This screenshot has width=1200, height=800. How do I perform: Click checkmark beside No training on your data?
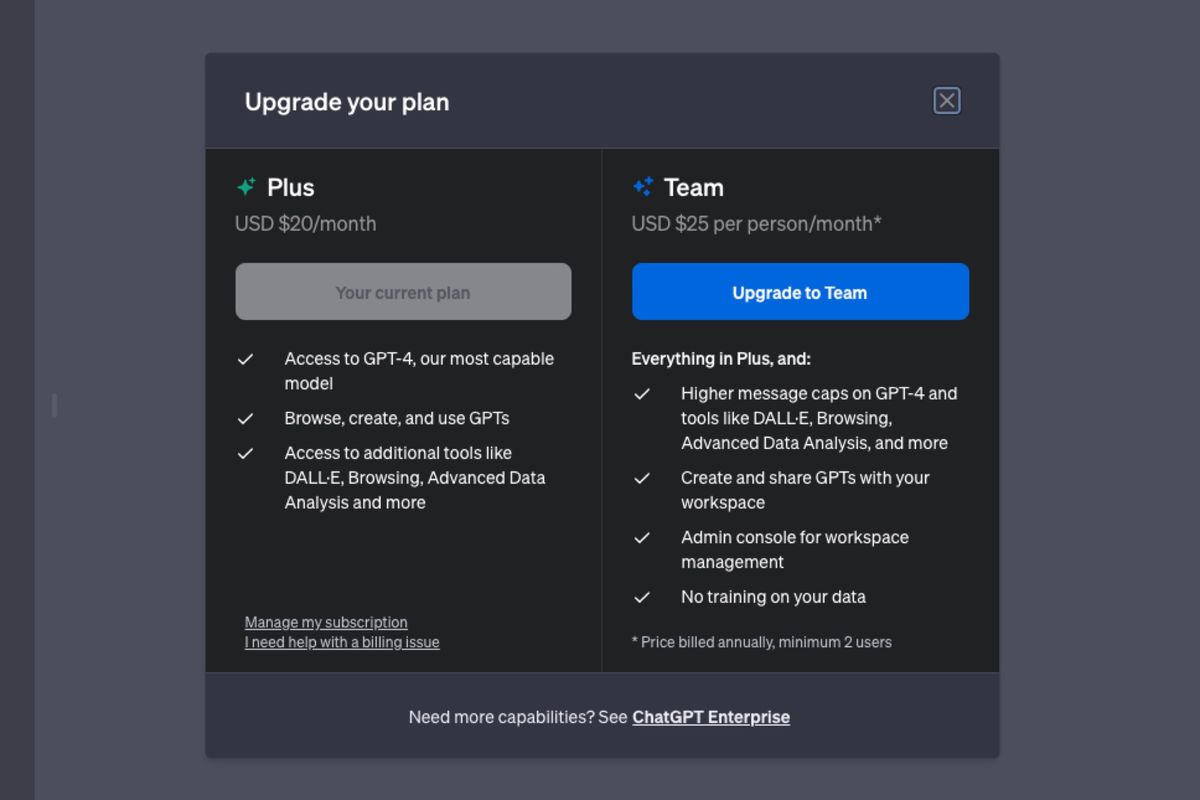point(643,597)
